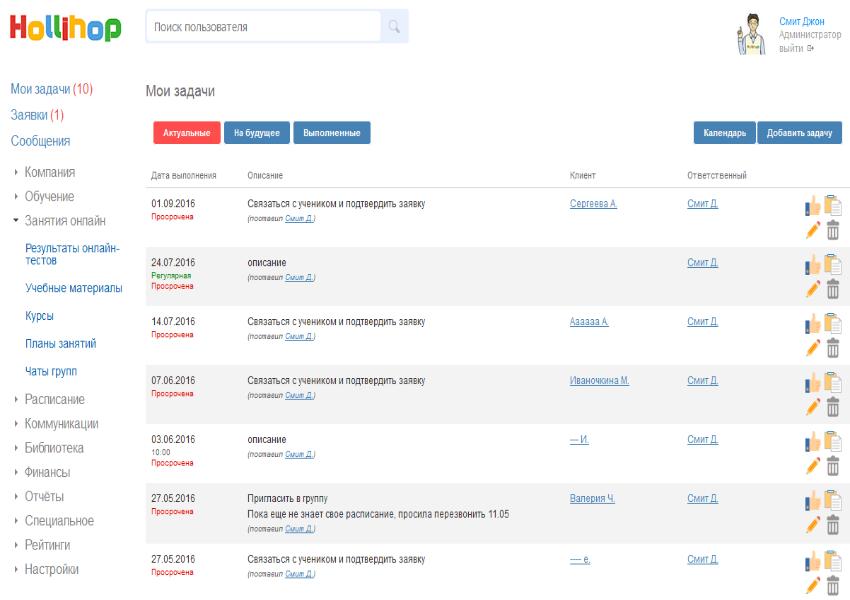Edit the 03.06.2016 task with pencil
Screen dimensions: 850x600
(x=813, y=466)
